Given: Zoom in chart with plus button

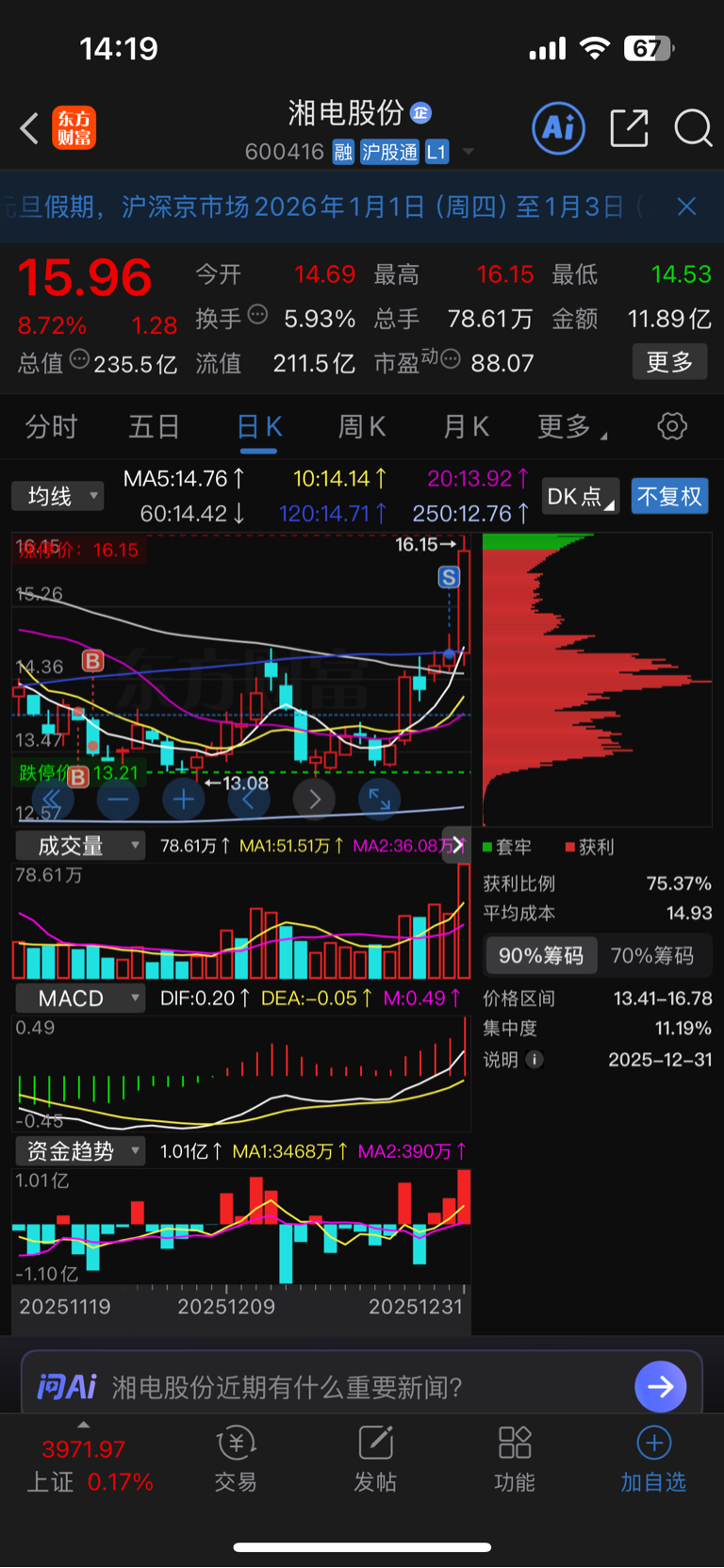Looking at the screenshot, I should click(x=184, y=800).
